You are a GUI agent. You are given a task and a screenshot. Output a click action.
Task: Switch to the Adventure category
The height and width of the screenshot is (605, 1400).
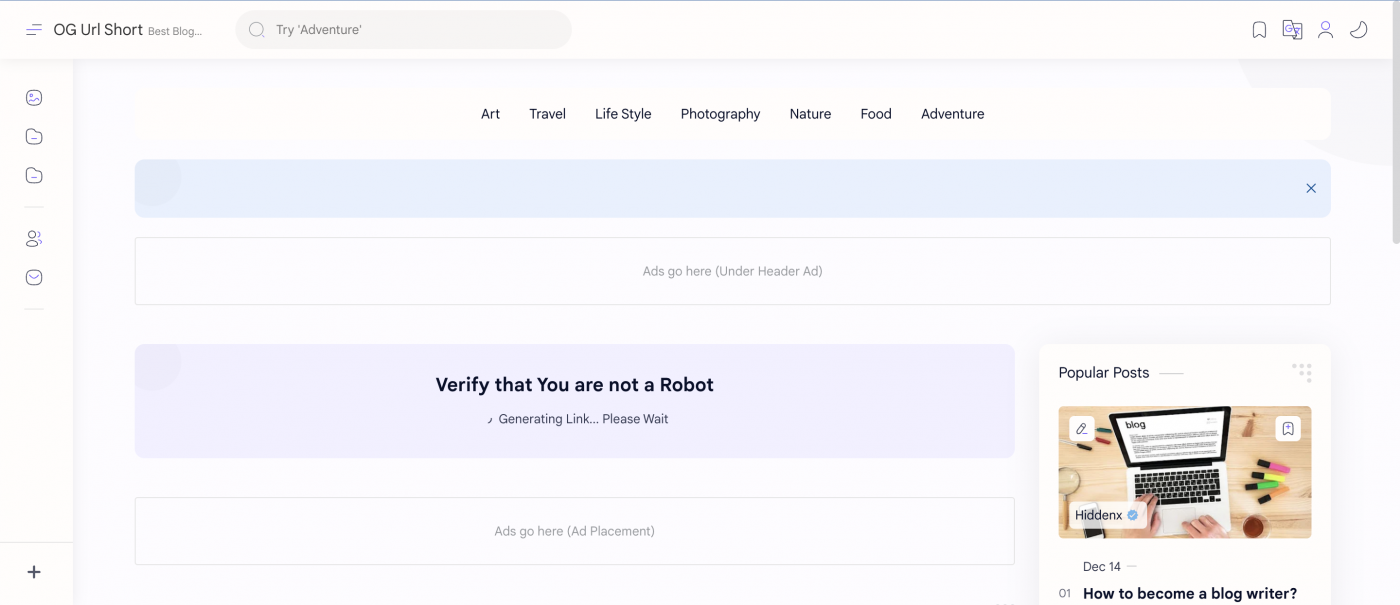point(952,113)
